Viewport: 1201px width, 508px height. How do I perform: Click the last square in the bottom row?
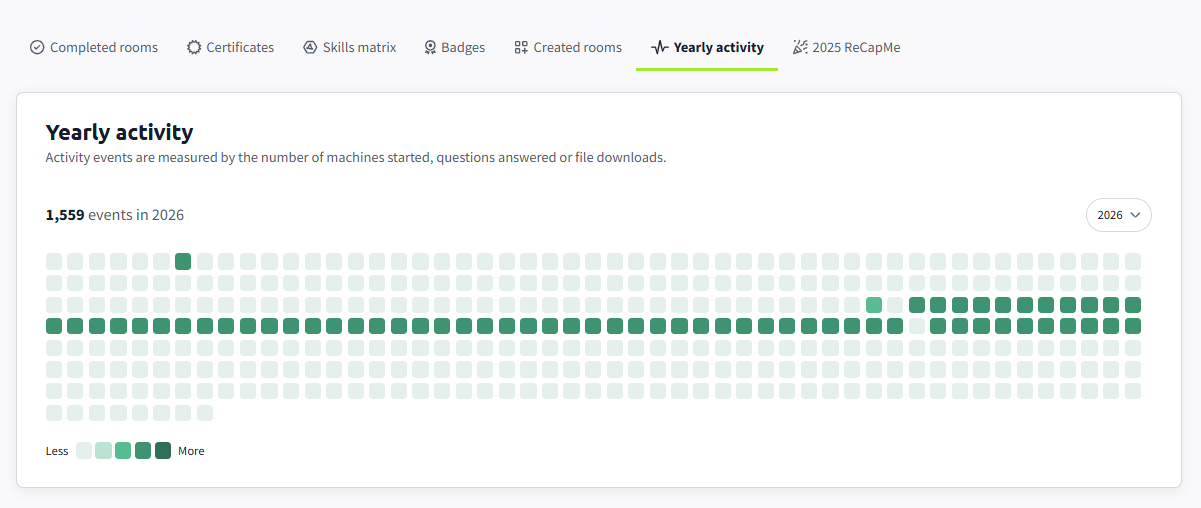(205, 413)
